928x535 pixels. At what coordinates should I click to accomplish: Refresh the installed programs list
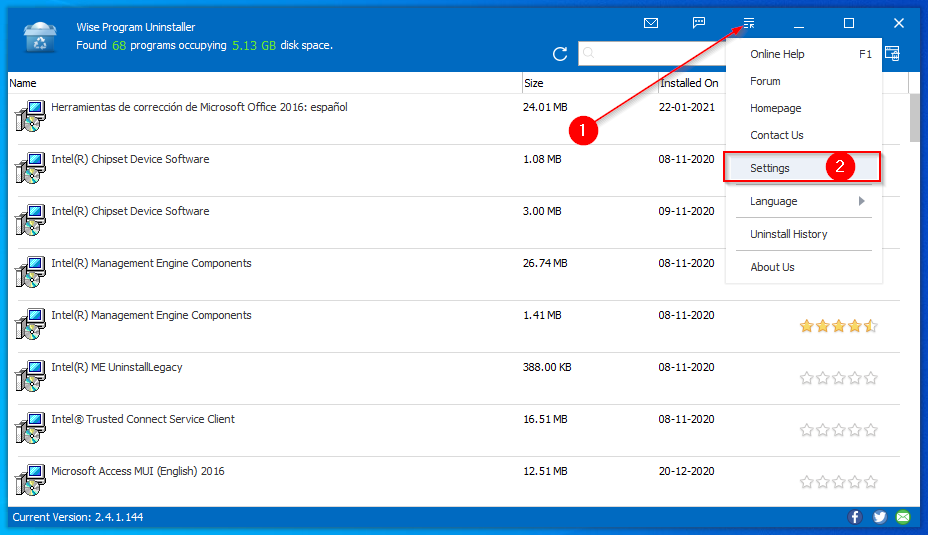560,54
